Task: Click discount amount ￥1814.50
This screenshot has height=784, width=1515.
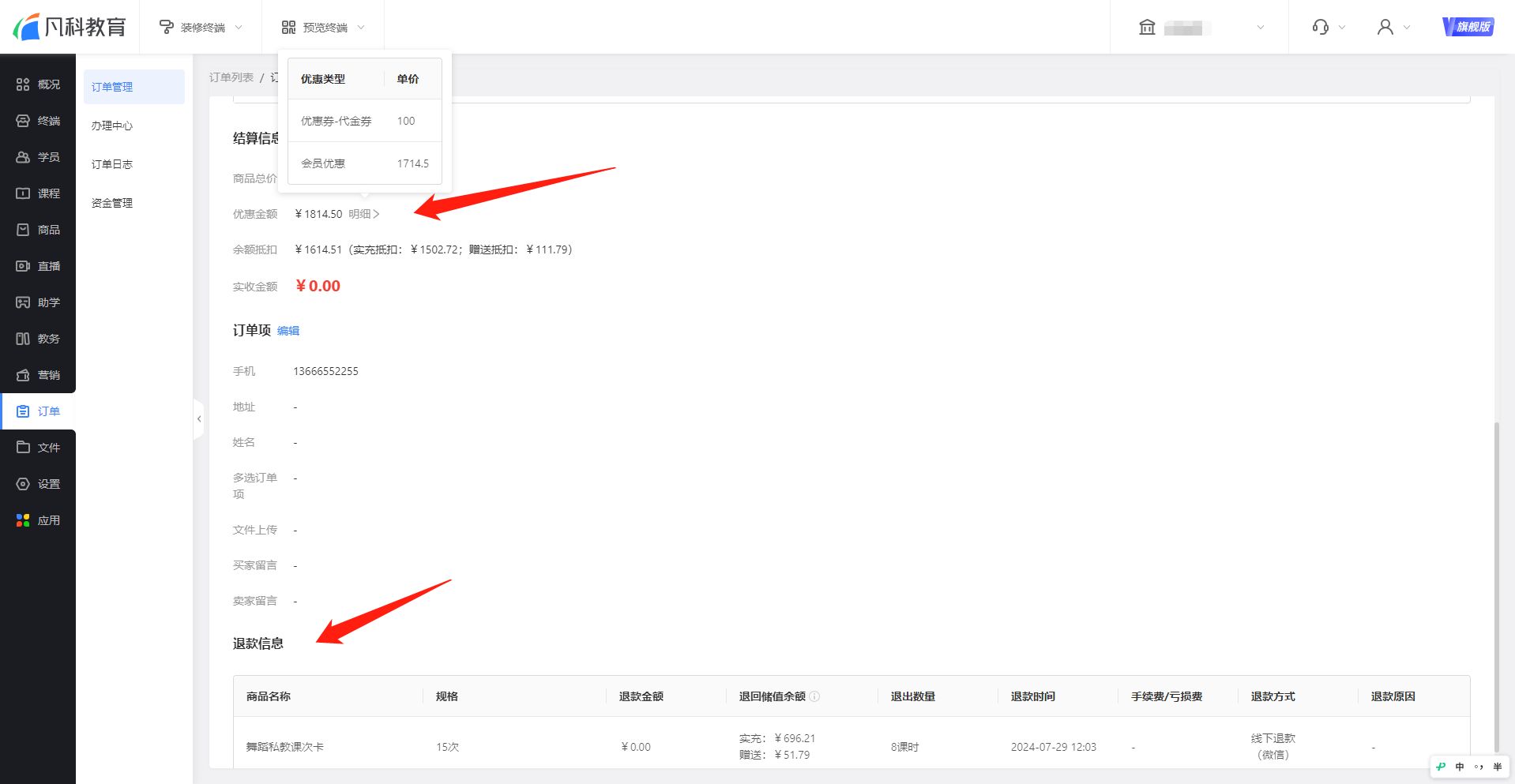Action: point(318,214)
